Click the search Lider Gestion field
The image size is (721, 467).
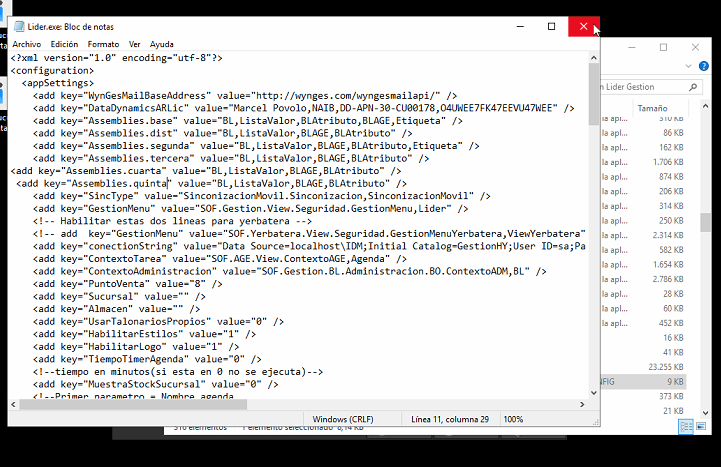(640, 87)
